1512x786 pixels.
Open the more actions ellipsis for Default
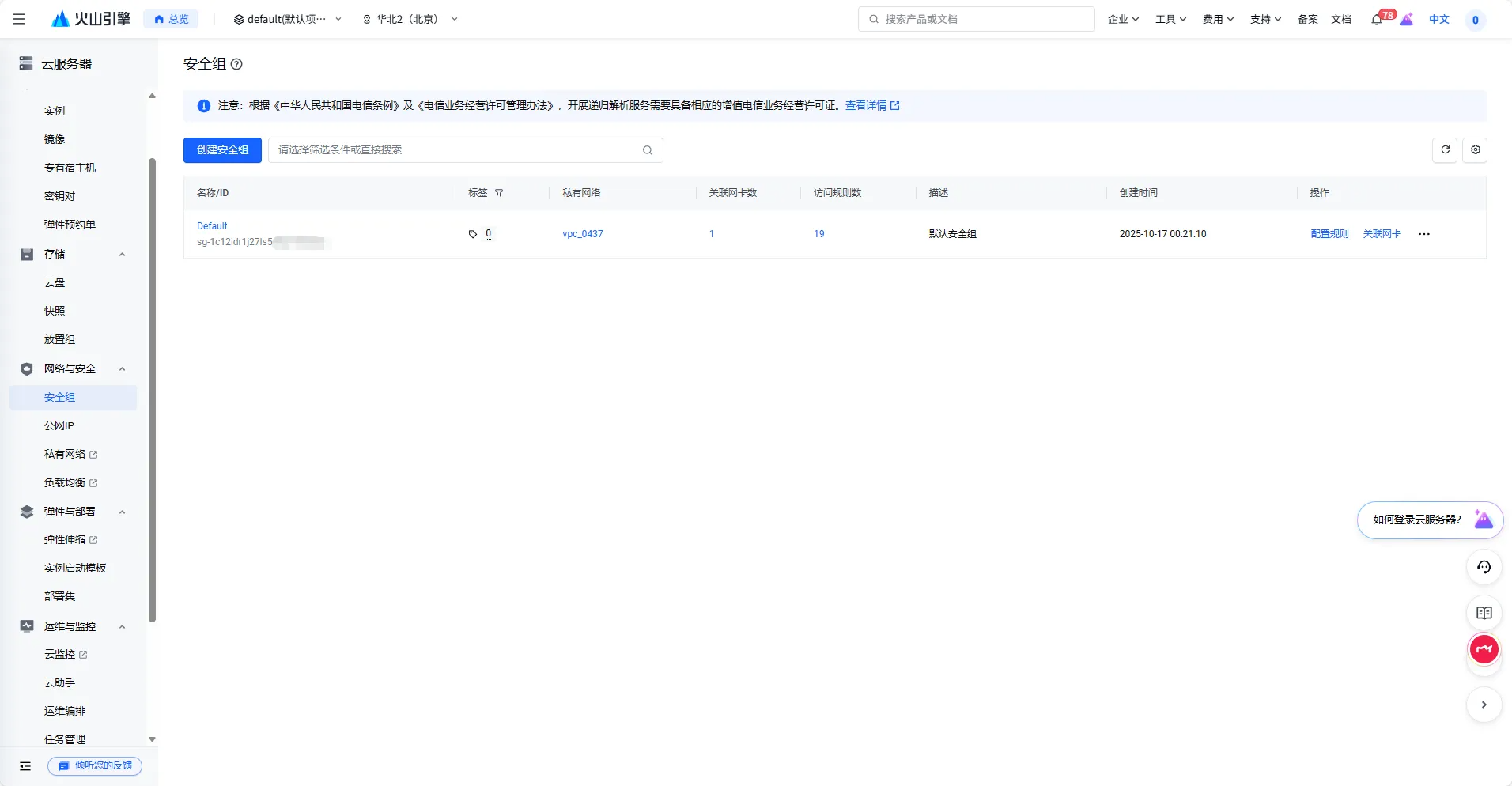click(x=1423, y=234)
